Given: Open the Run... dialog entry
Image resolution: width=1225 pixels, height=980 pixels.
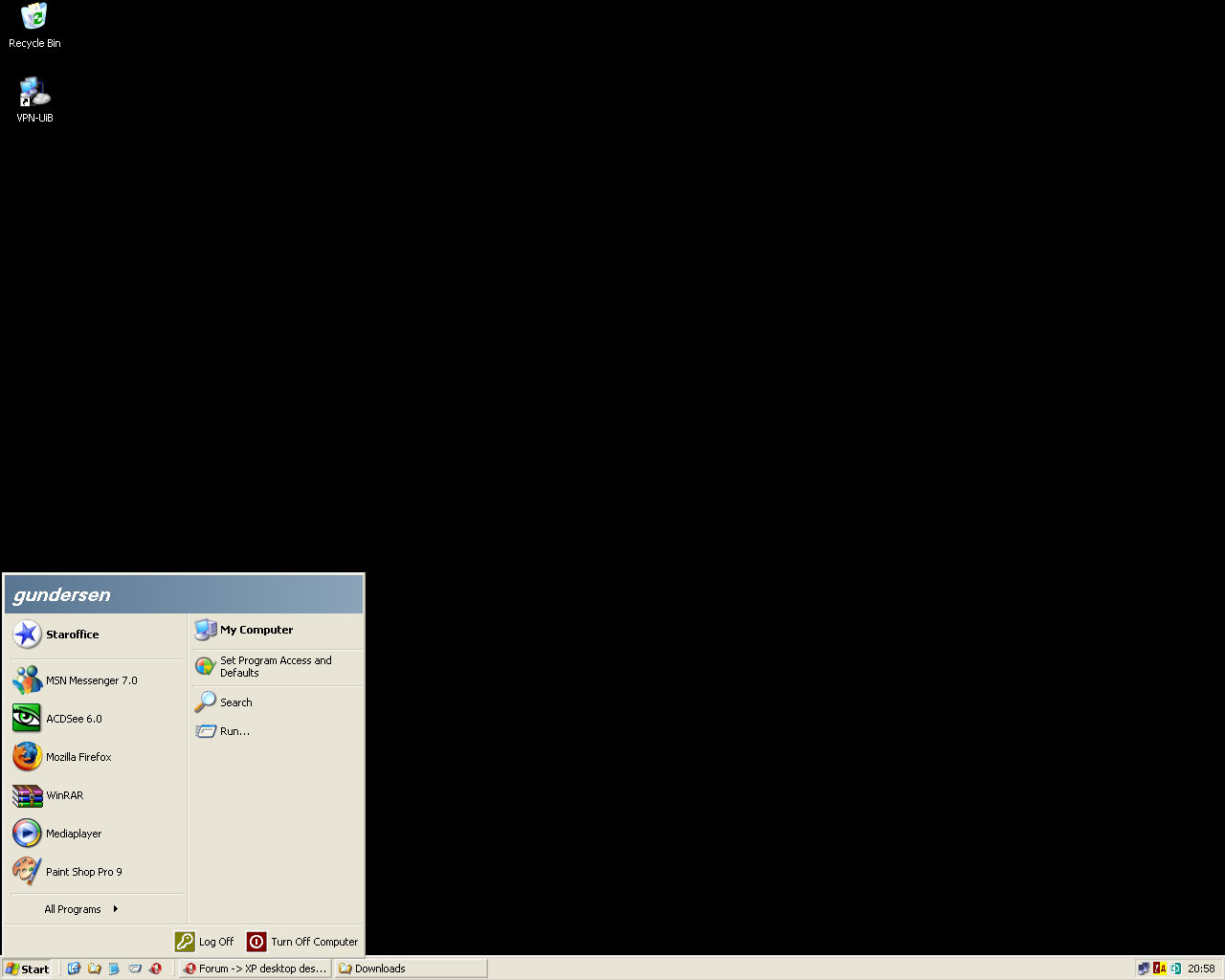Looking at the screenshot, I should pyautogui.click(x=278, y=731).
